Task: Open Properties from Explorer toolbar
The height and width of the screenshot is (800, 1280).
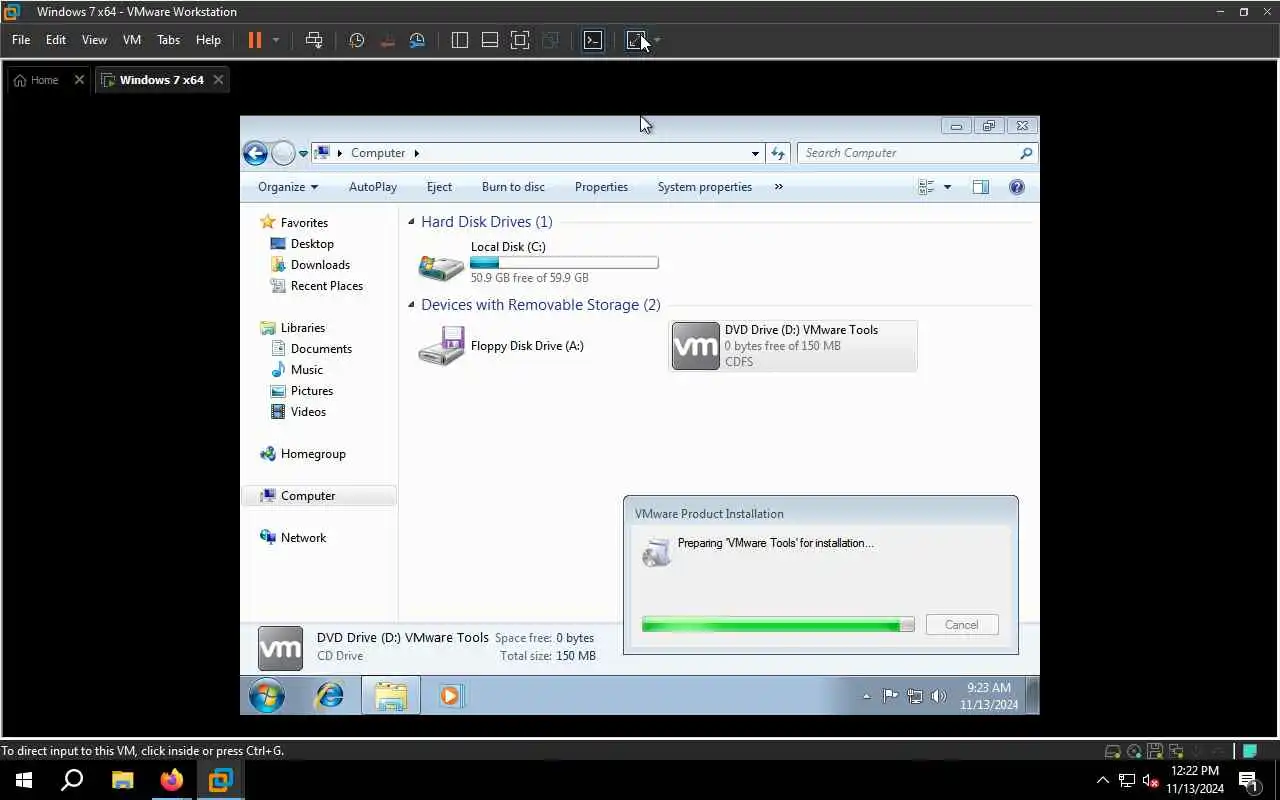Action: pos(601,187)
